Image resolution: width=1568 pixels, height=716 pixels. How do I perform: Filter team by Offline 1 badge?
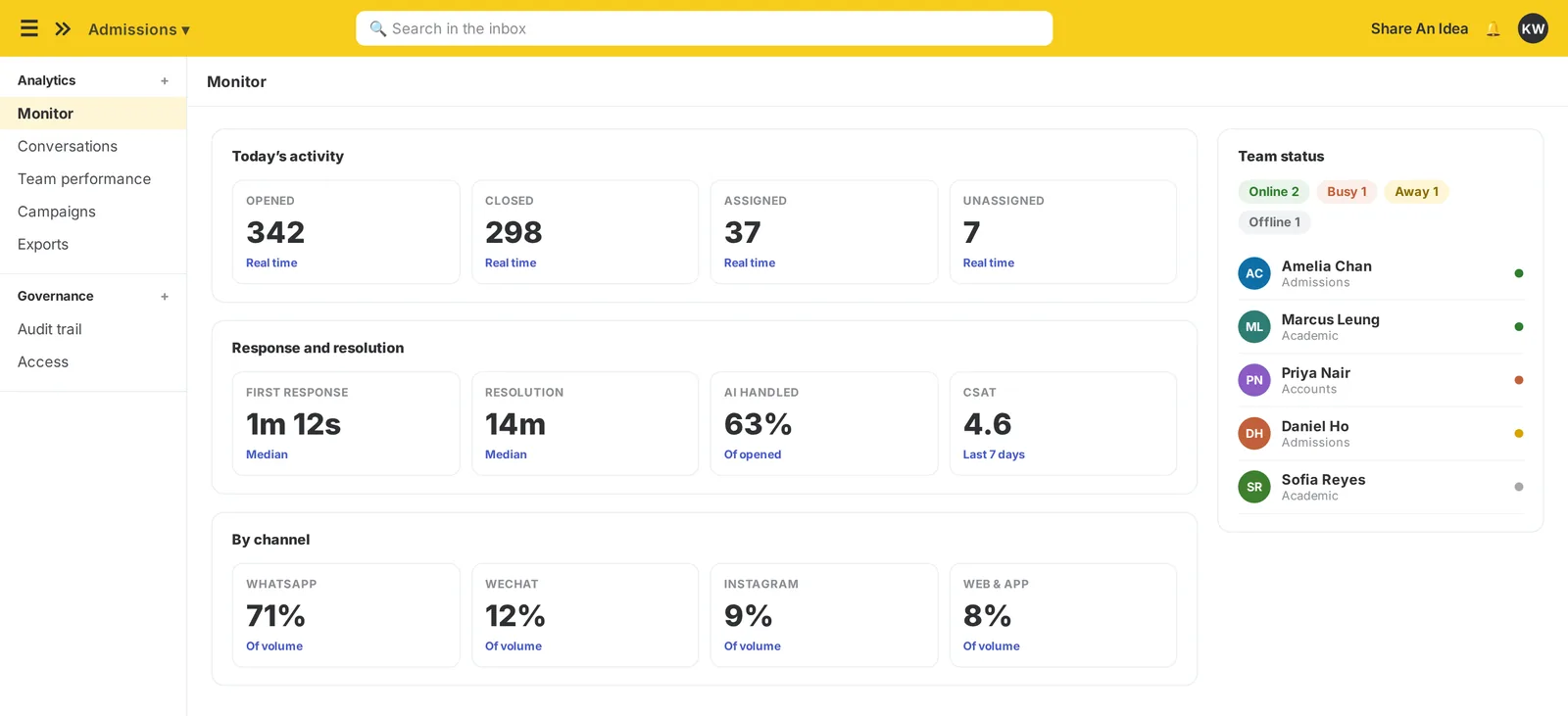(1274, 222)
